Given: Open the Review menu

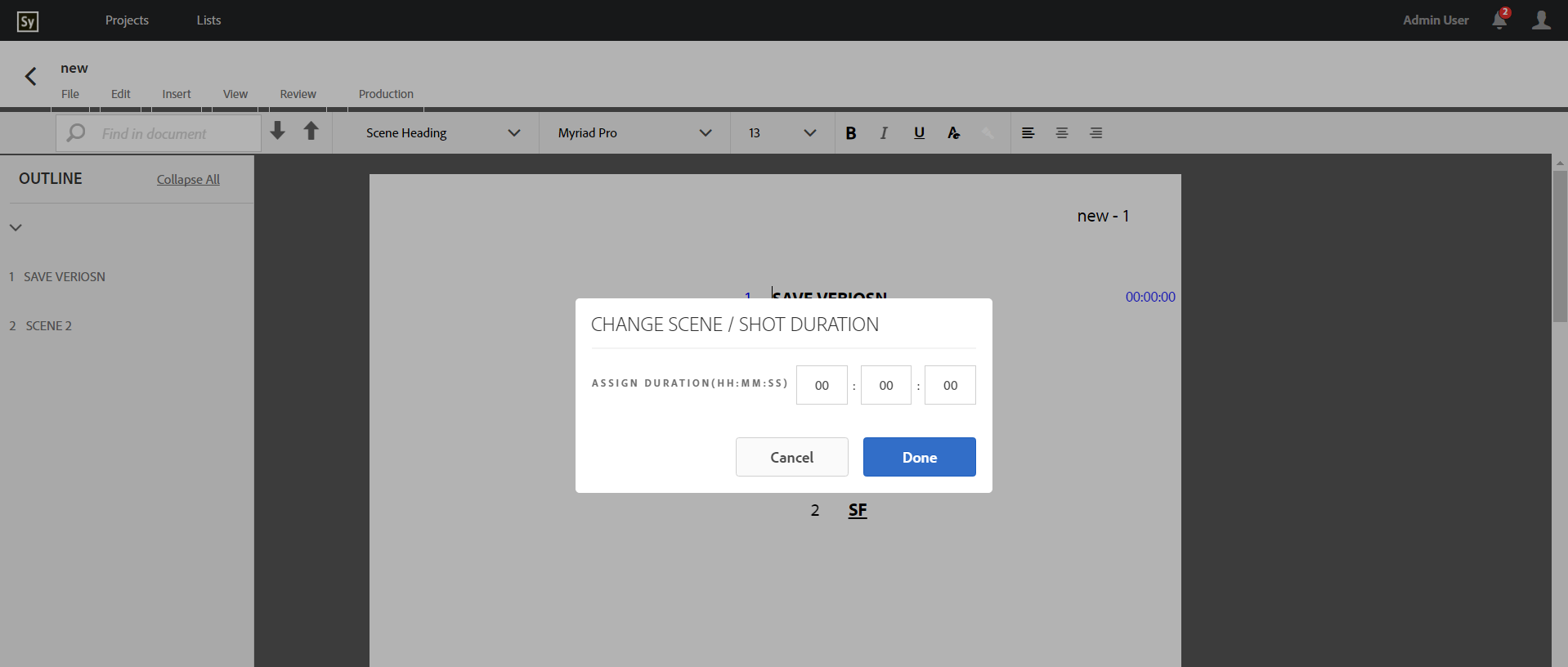Looking at the screenshot, I should tap(298, 94).
